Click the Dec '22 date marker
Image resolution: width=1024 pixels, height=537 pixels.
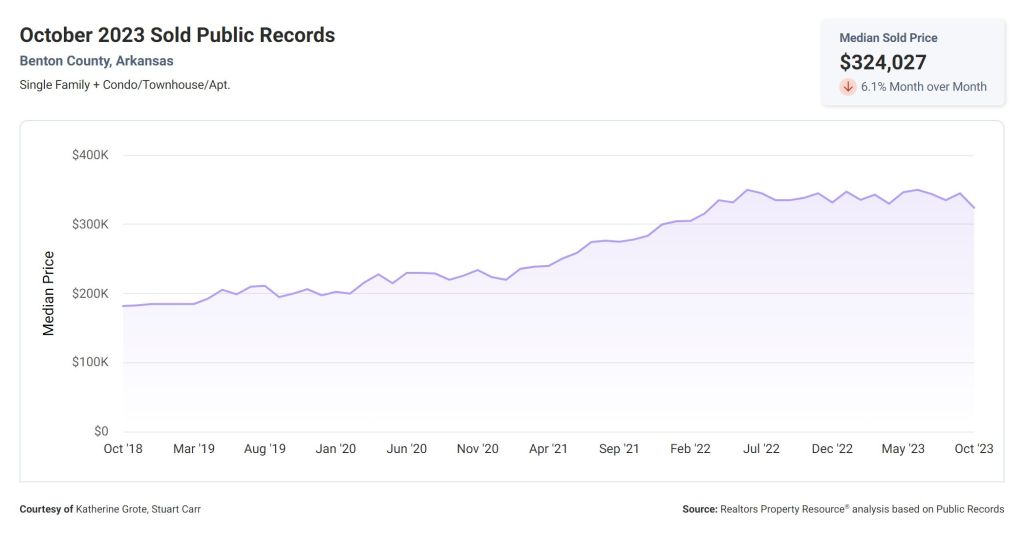tap(832, 449)
